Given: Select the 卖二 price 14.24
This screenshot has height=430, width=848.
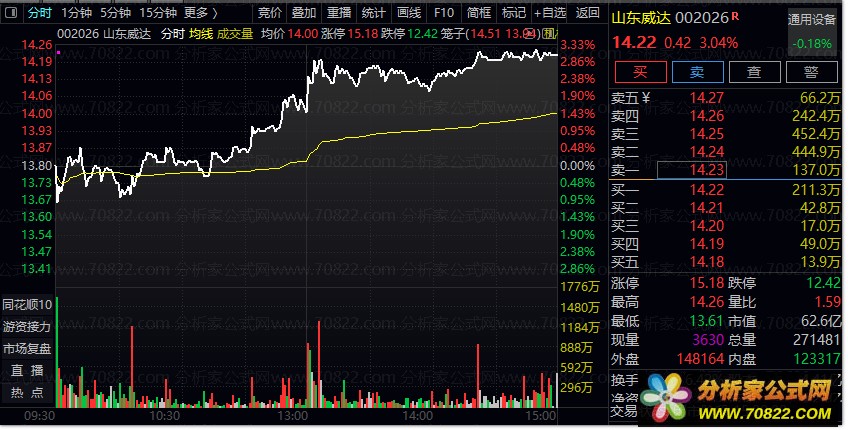Looking at the screenshot, I should point(706,152).
